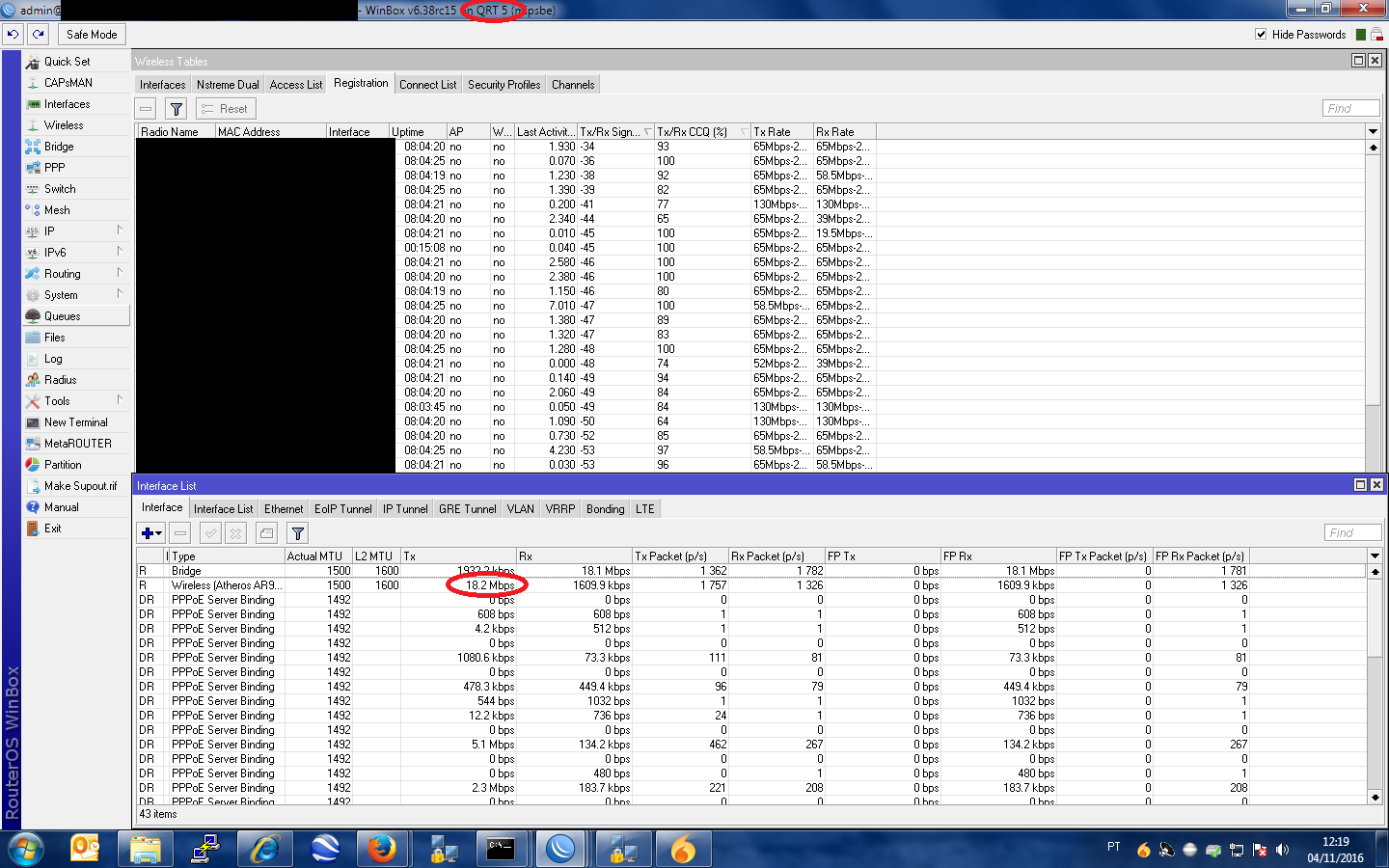Screen dimensions: 1389x868
Task: Maximize the Wireless Tables inner window
Action: click(1358, 61)
